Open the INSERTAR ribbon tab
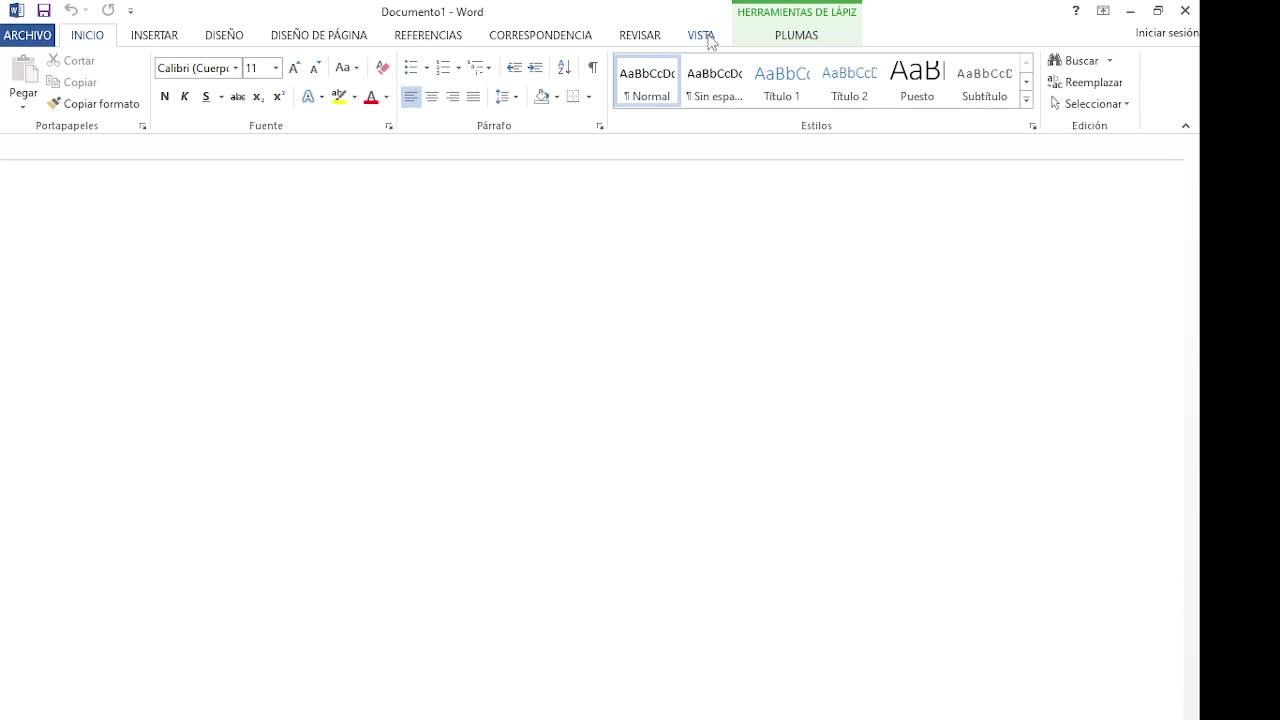This screenshot has width=1280, height=720. pyautogui.click(x=154, y=35)
